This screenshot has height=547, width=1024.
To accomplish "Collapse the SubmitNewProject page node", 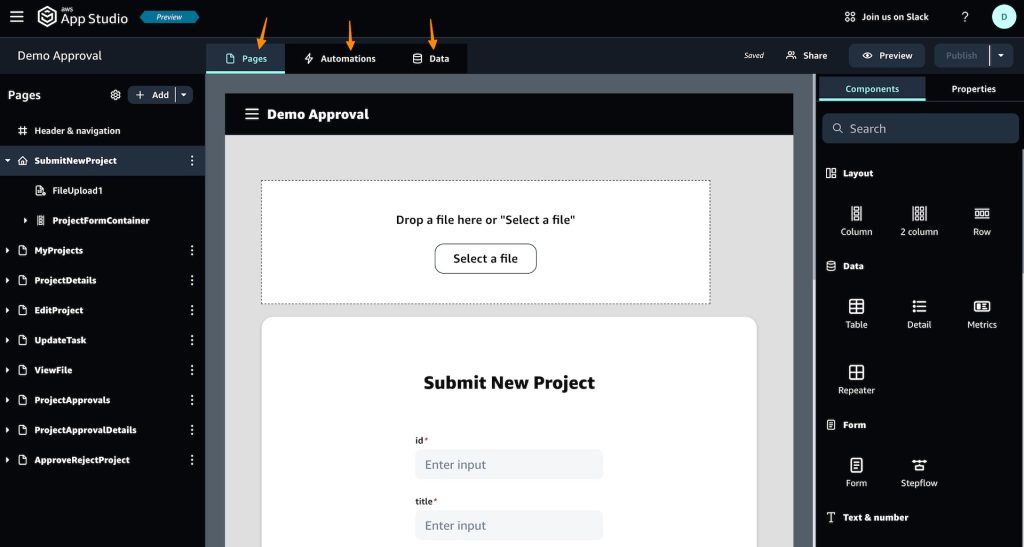I will [x=8, y=161].
